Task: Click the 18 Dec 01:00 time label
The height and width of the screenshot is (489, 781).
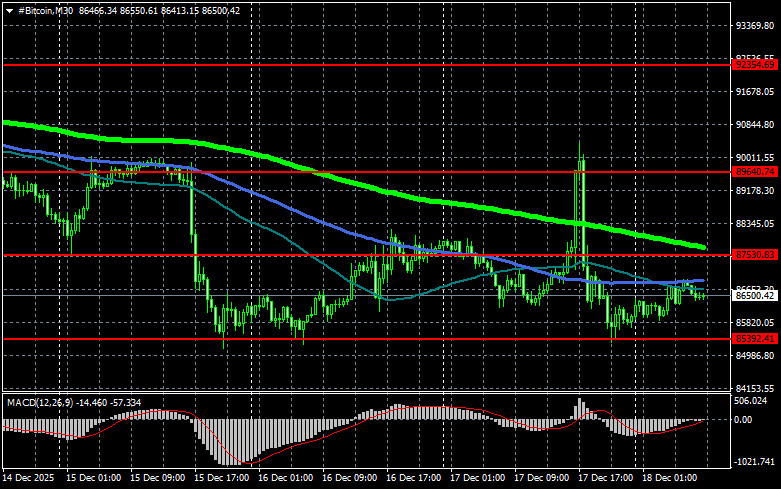Action: click(x=669, y=478)
